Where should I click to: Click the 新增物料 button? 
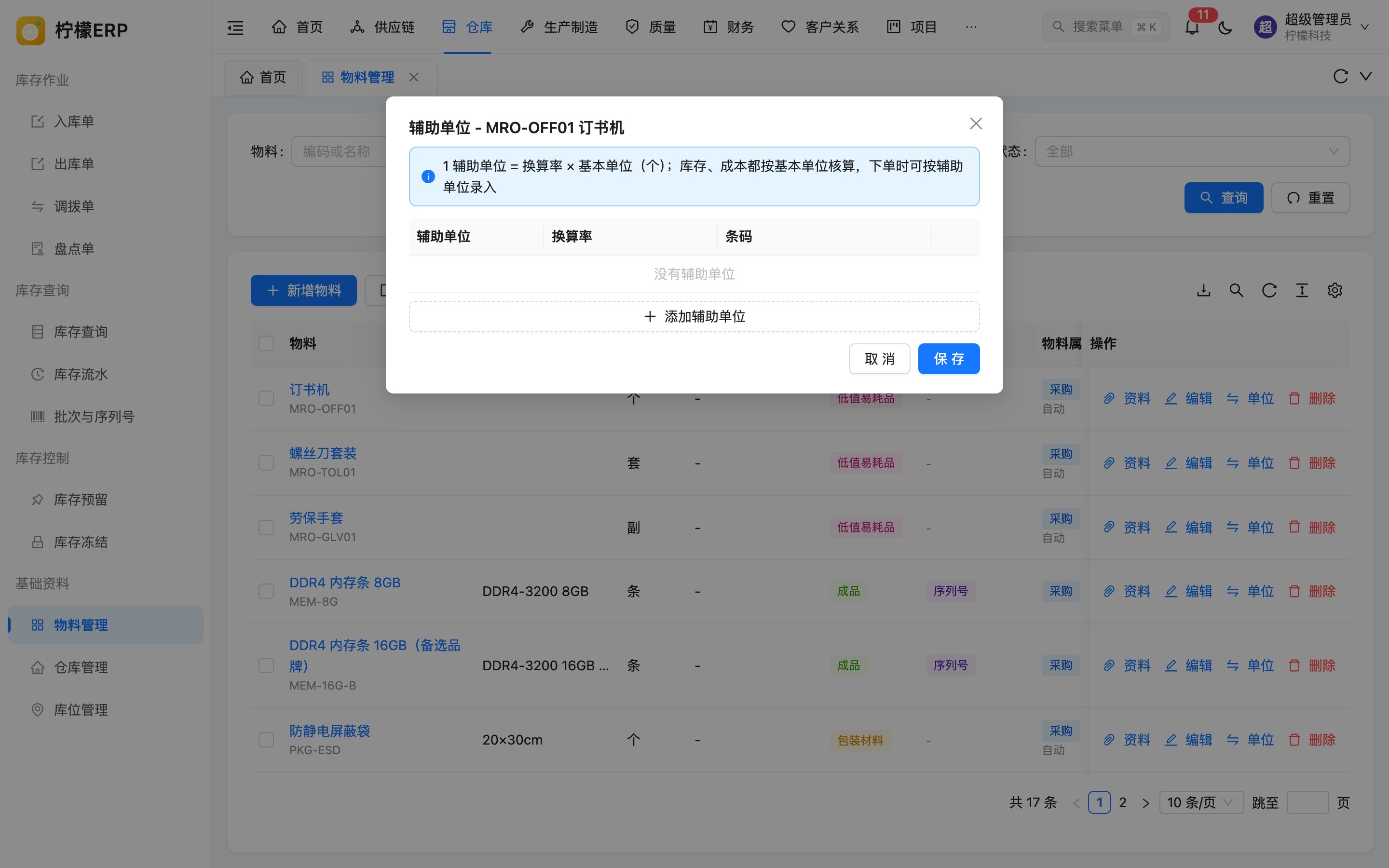pyautogui.click(x=304, y=290)
